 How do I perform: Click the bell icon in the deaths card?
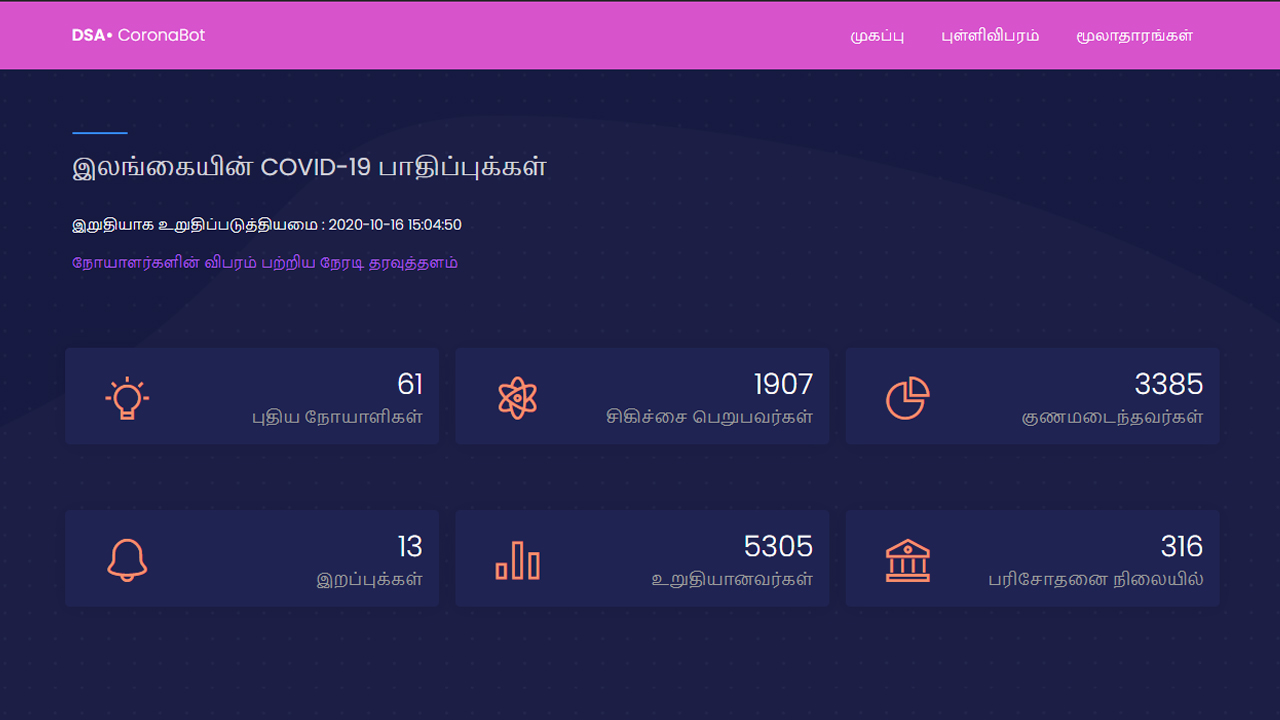click(127, 560)
